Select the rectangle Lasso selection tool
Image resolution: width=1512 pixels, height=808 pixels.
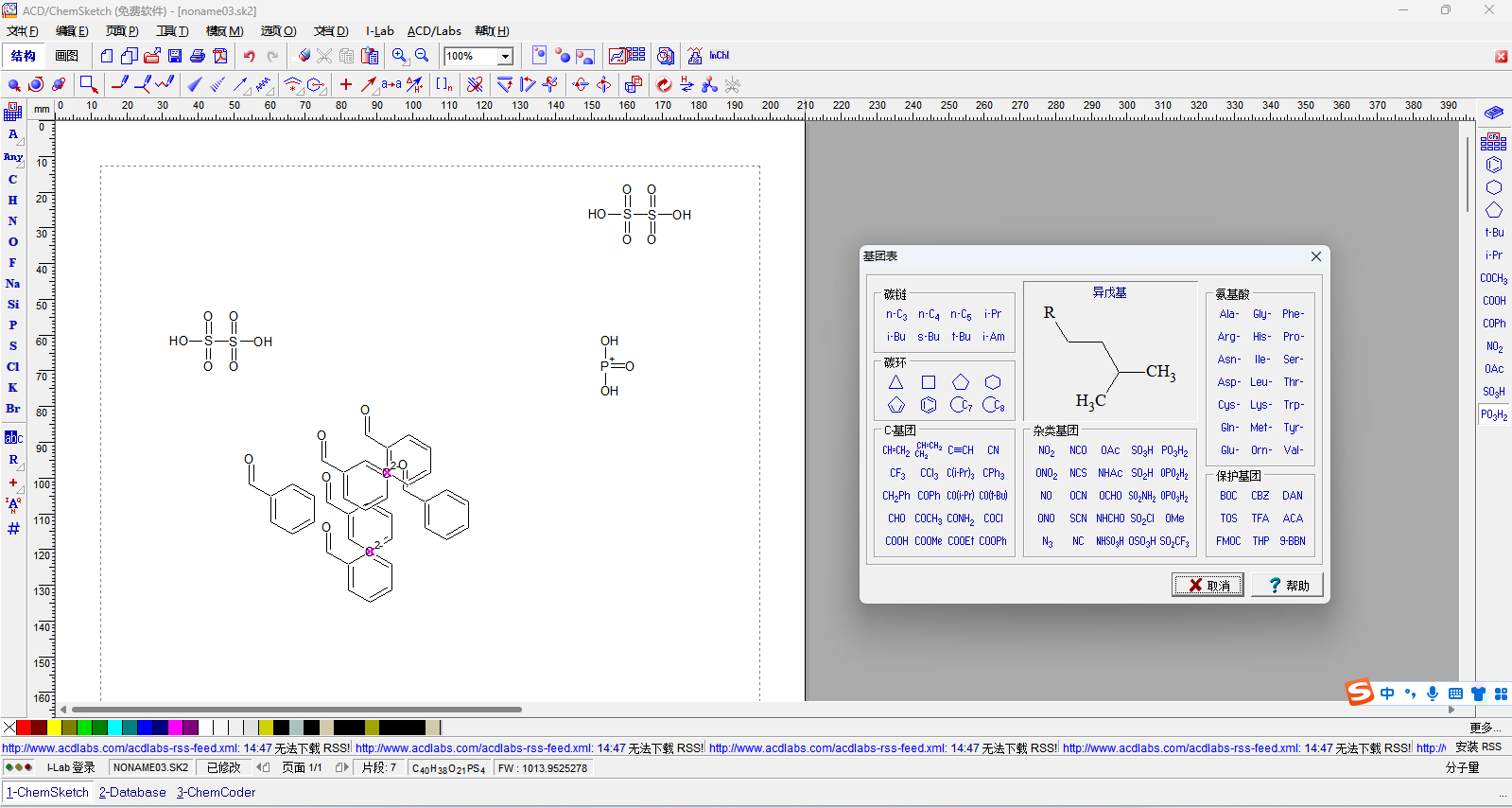click(x=89, y=84)
